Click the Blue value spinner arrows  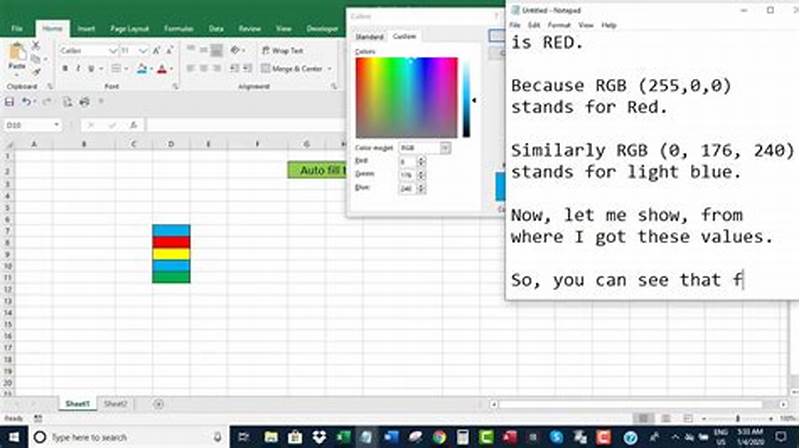[421, 188]
